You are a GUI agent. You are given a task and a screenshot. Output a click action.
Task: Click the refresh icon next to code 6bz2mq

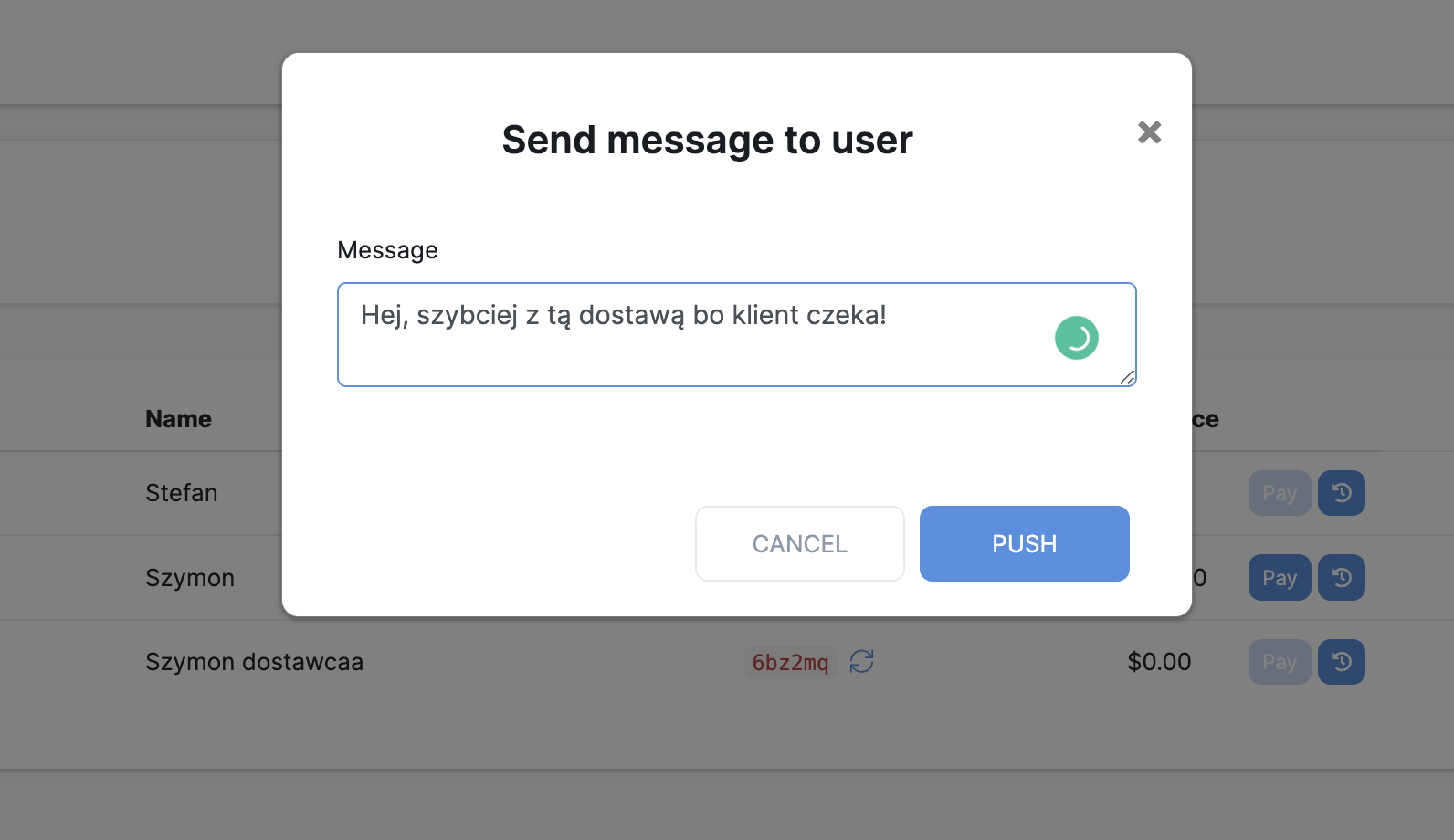[x=861, y=661]
